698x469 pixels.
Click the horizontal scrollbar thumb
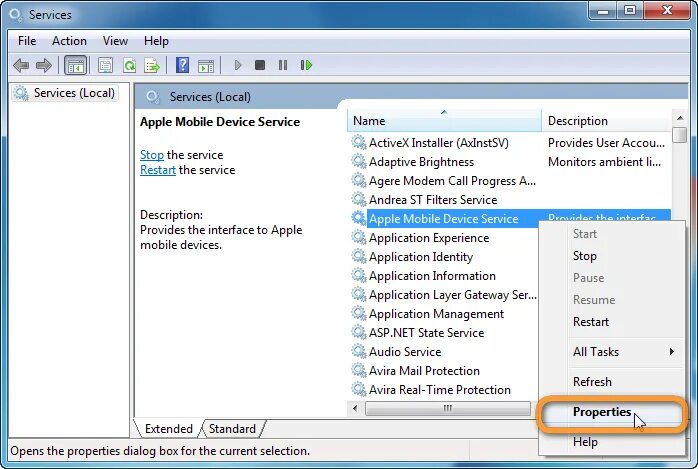(x=447, y=408)
